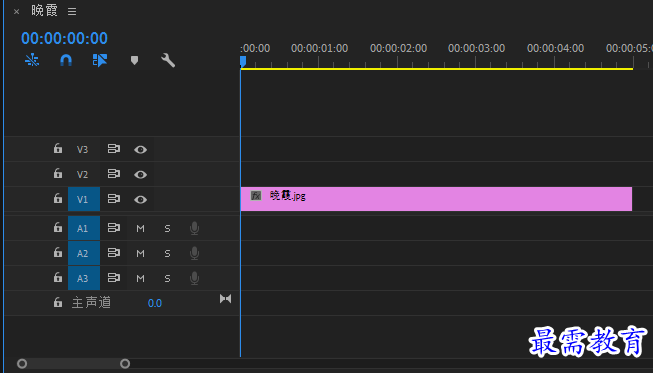The image size is (653, 373).
Task: Mute audio track A2
Action: pos(140,253)
